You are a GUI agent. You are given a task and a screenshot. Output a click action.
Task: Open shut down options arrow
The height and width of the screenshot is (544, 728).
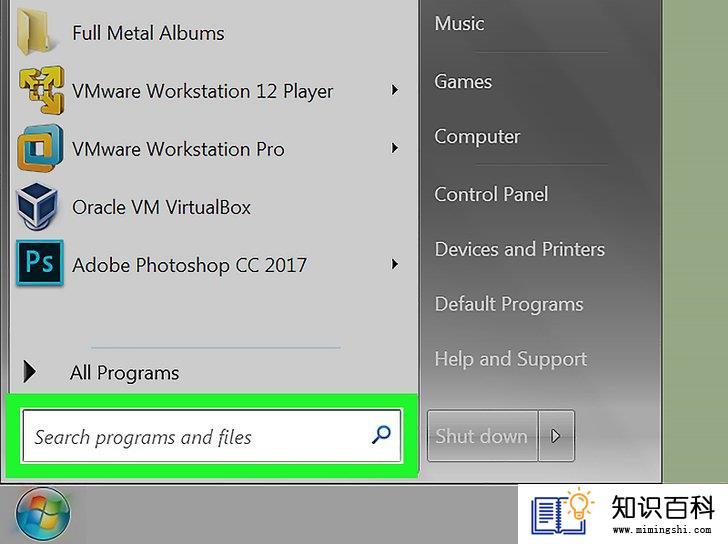[556, 436]
